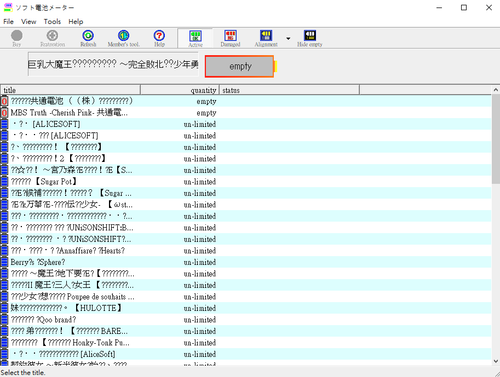The height and width of the screenshot is (377, 500).
Task: Select the 魔王?地下要 title row
Action: point(246,274)
